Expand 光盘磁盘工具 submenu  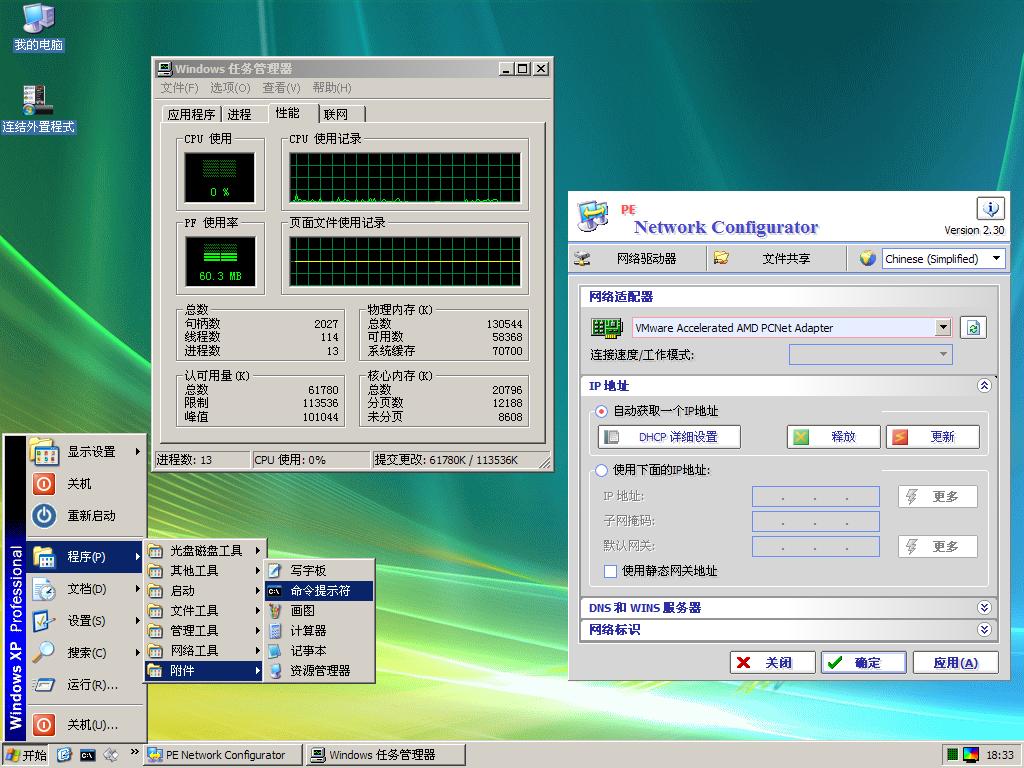click(204, 551)
